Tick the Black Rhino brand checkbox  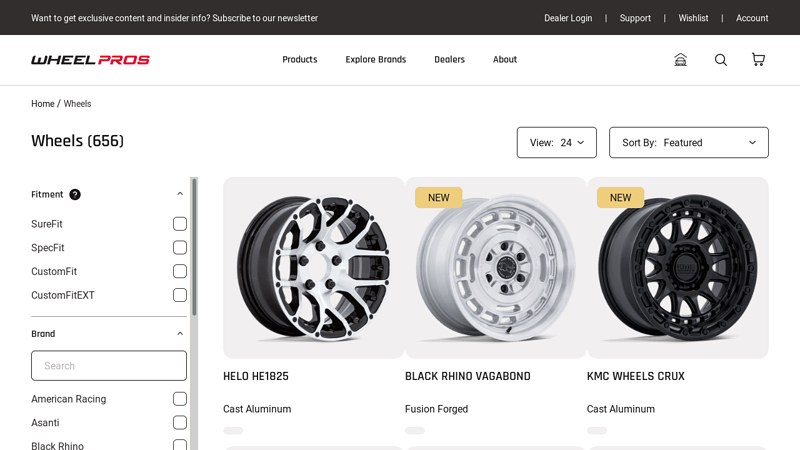(x=180, y=445)
